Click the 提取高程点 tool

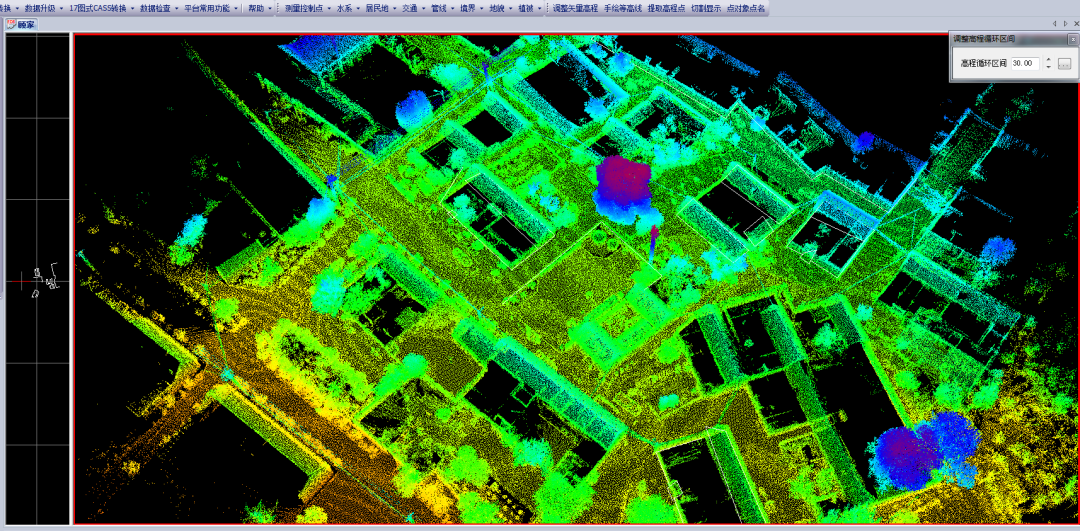(x=666, y=8)
